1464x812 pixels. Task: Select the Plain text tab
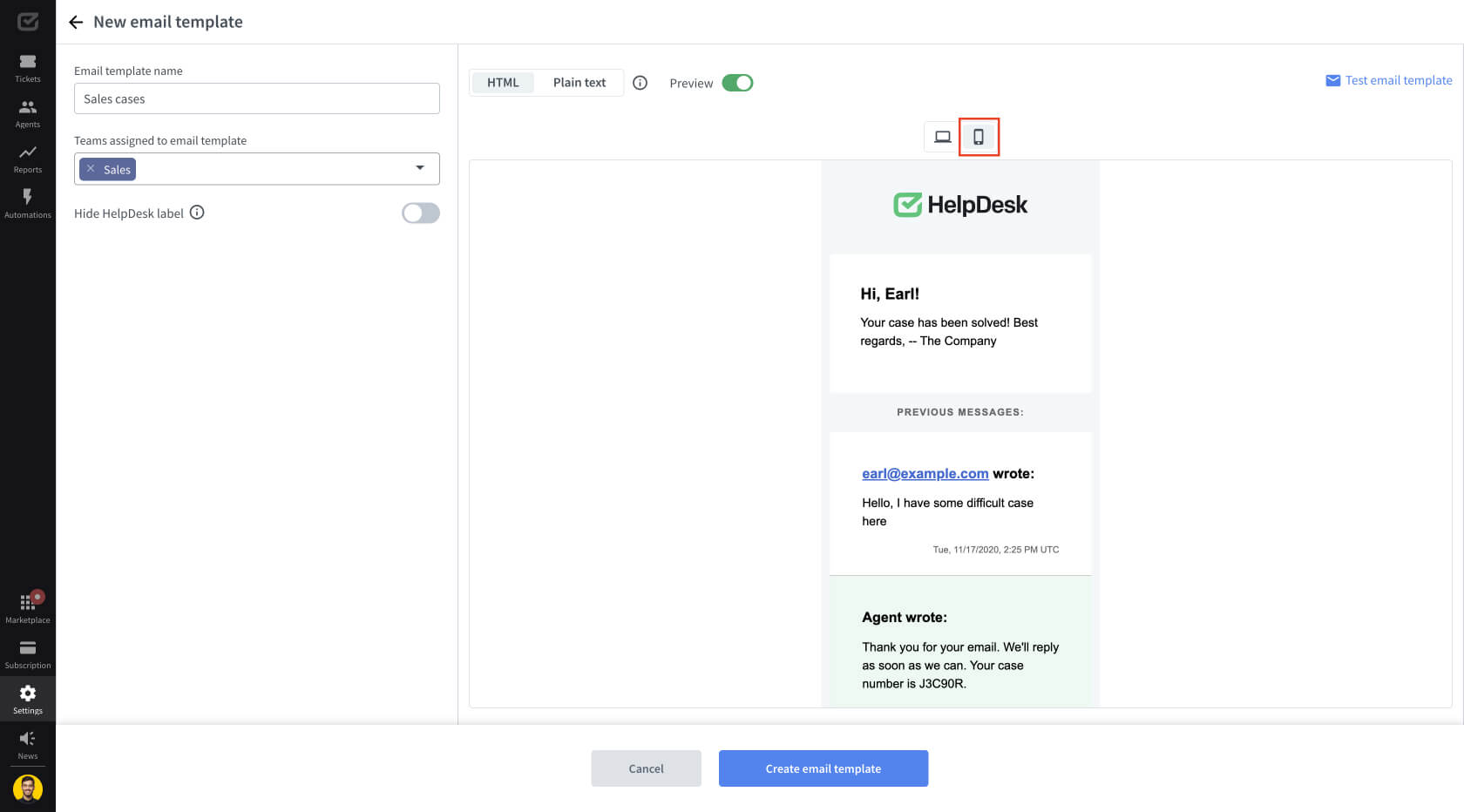tap(579, 83)
